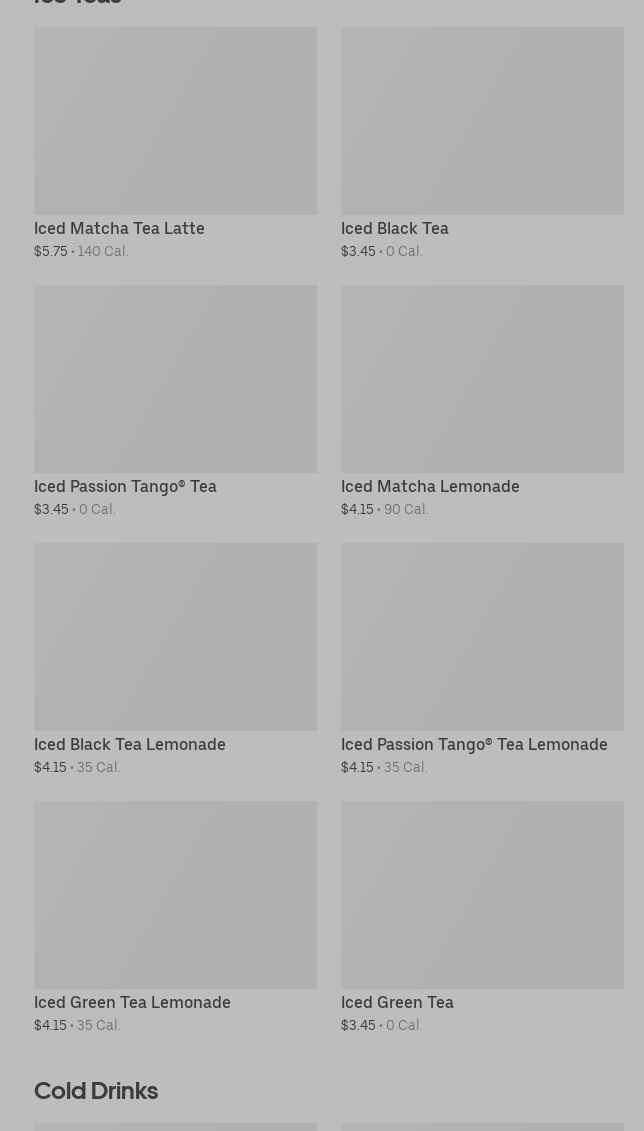Open the Iced Black Tea Lemonade image
This screenshot has height=1131, width=644.
175,636
